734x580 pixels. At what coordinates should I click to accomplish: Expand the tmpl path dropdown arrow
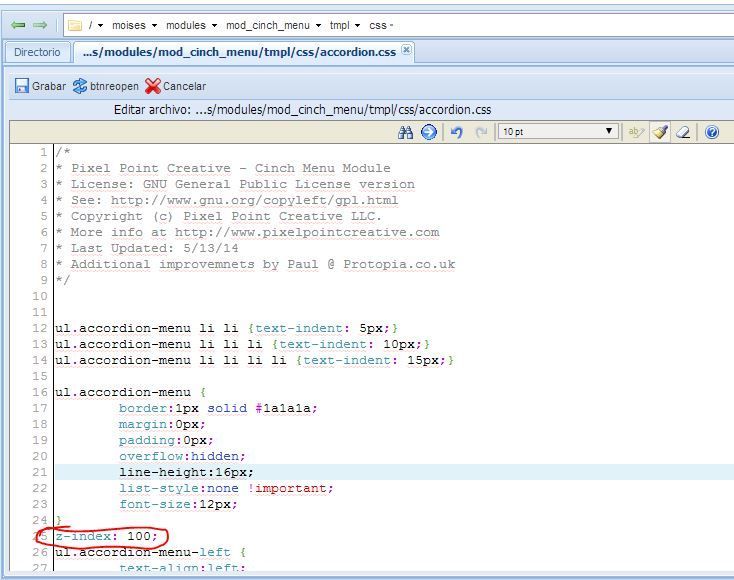coord(357,26)
